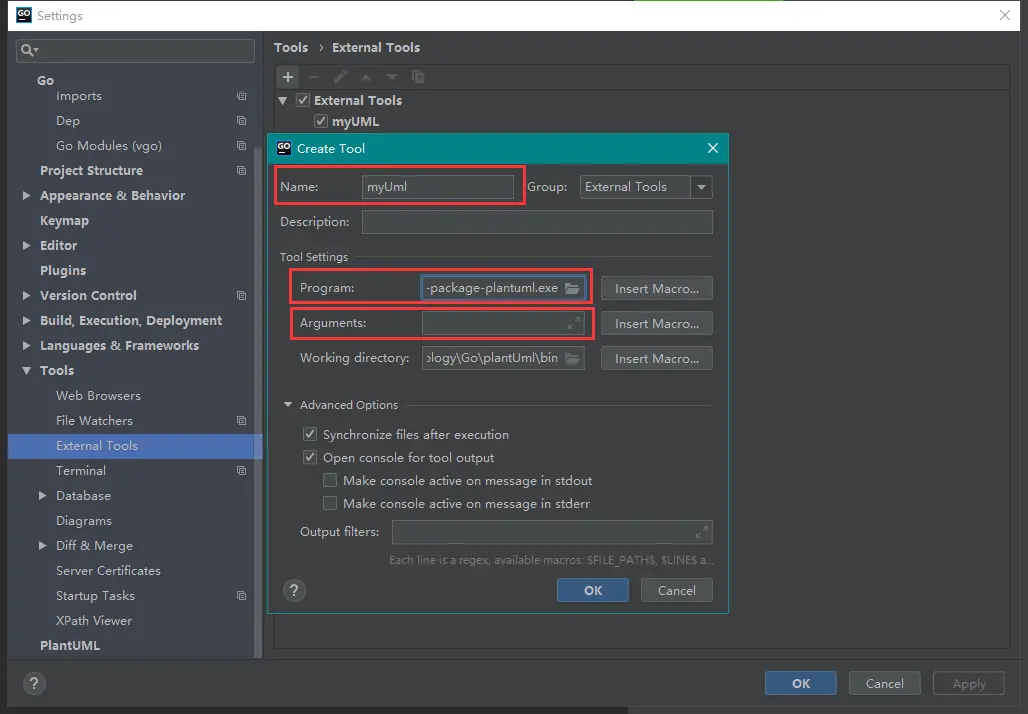Click Insert Macro for Working directory
The image size is (1028, 714).
(x=657, y=359)
